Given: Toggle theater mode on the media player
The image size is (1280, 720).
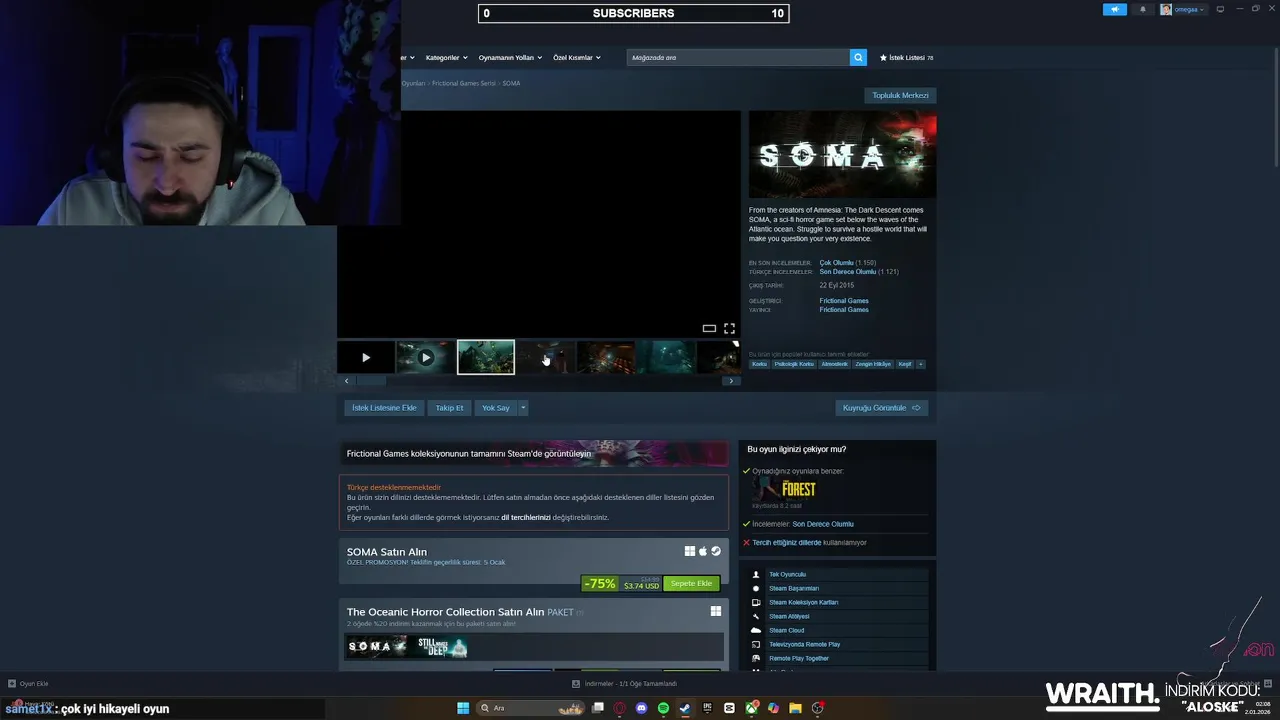Looking at the screenshot, I should pos(709,328).
